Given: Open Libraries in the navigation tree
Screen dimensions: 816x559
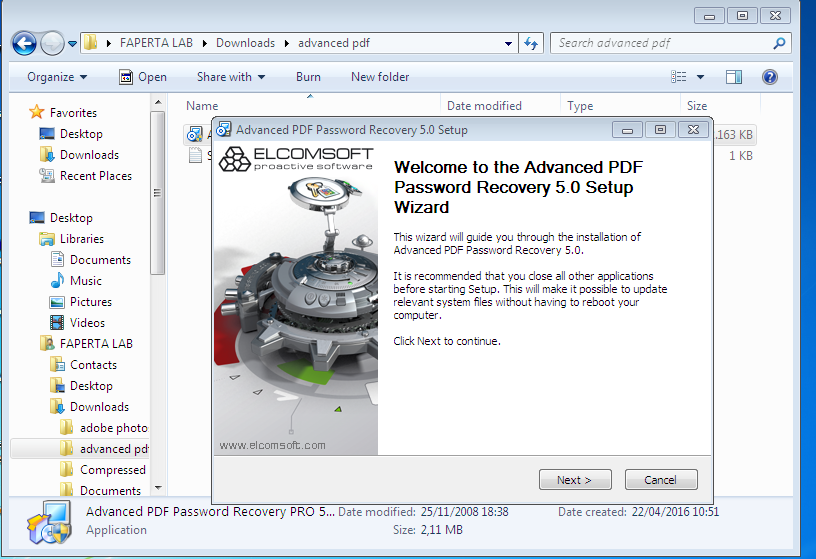Looking at the screenshot, I should coord(82,238).
